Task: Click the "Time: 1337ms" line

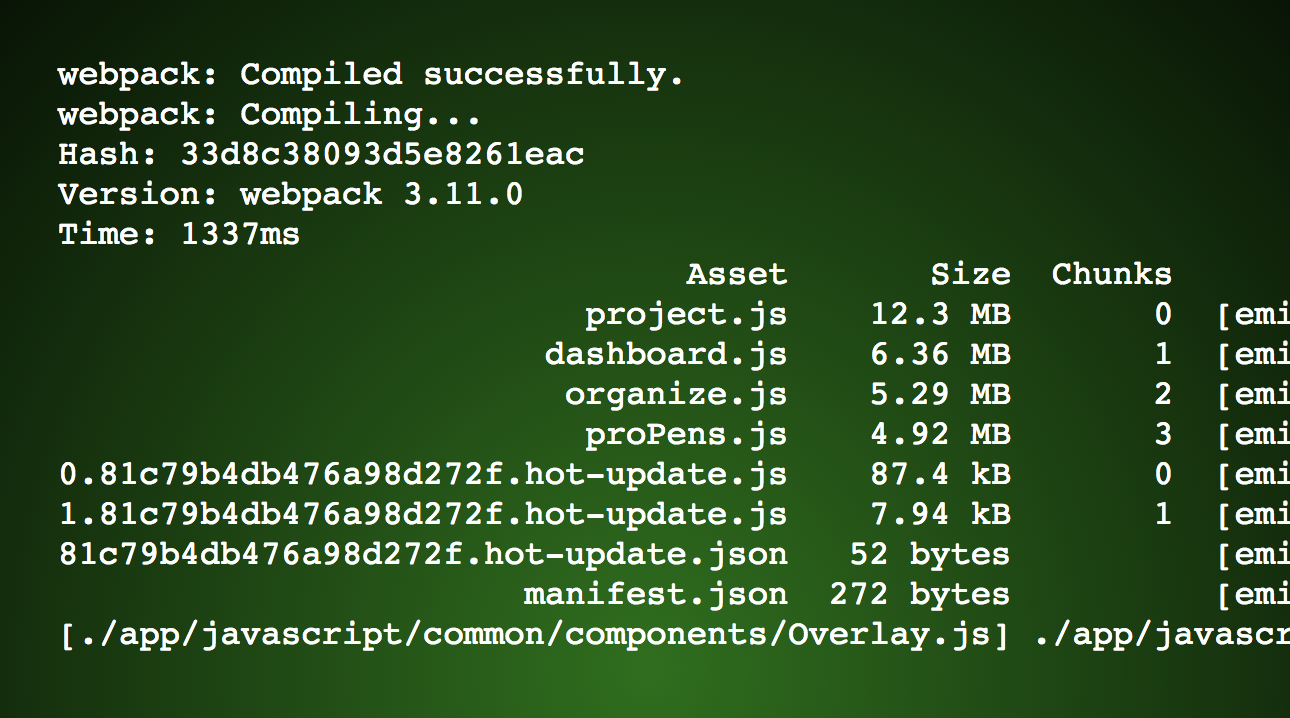Action: (x=179, y=235)
